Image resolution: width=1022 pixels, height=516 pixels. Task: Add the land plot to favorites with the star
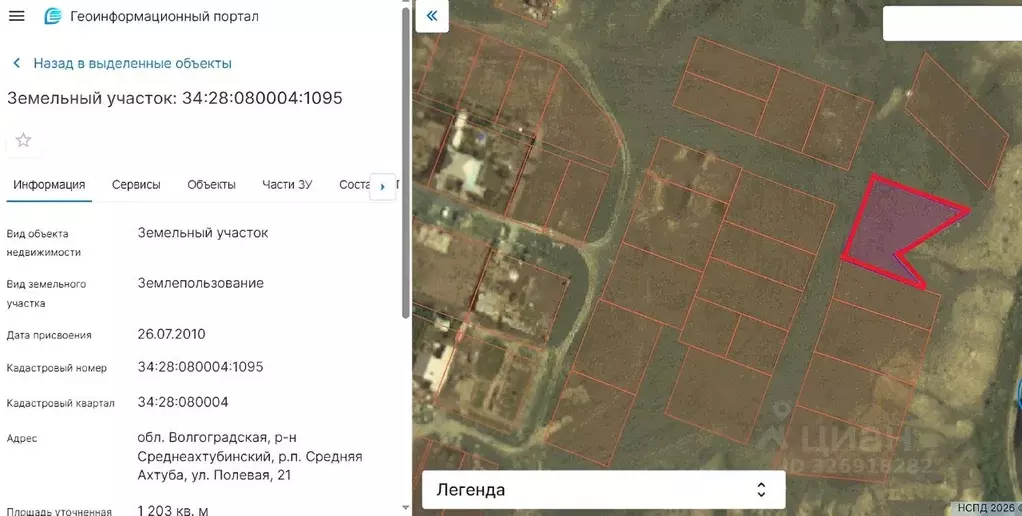point(23,140)
